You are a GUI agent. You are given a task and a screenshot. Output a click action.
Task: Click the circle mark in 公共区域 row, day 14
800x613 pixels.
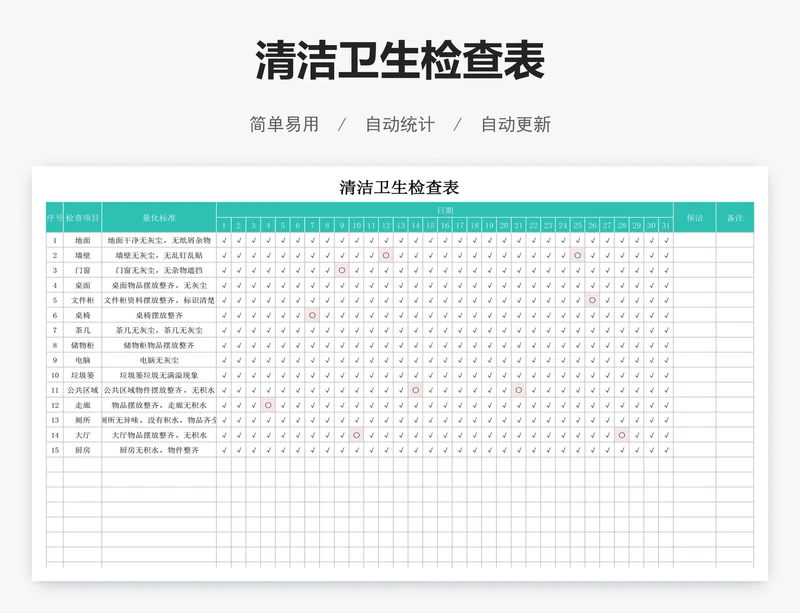point(416,390)
